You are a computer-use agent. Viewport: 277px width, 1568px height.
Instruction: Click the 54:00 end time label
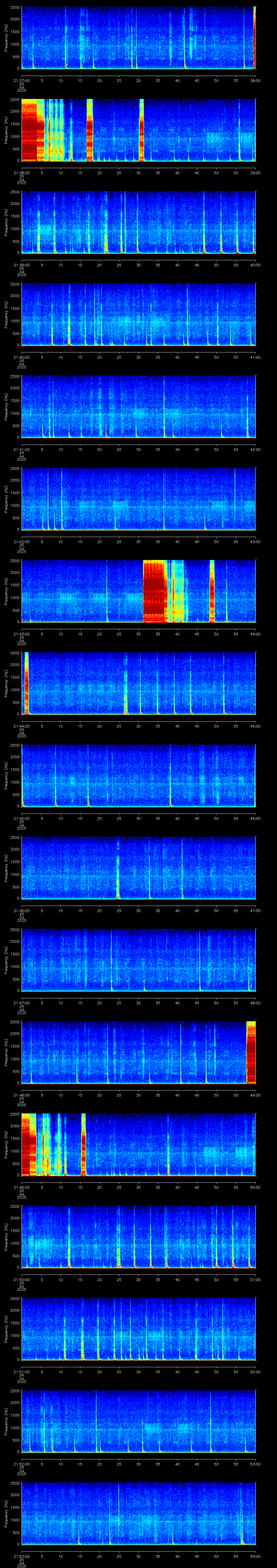[255, 1556]
